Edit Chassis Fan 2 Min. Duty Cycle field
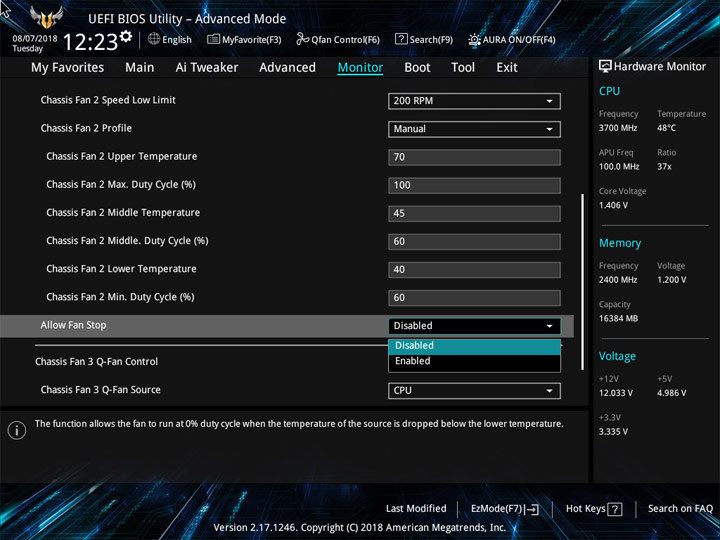Image resolution: width=720 pixels, height=540 pixels. (x=474, y=298)
